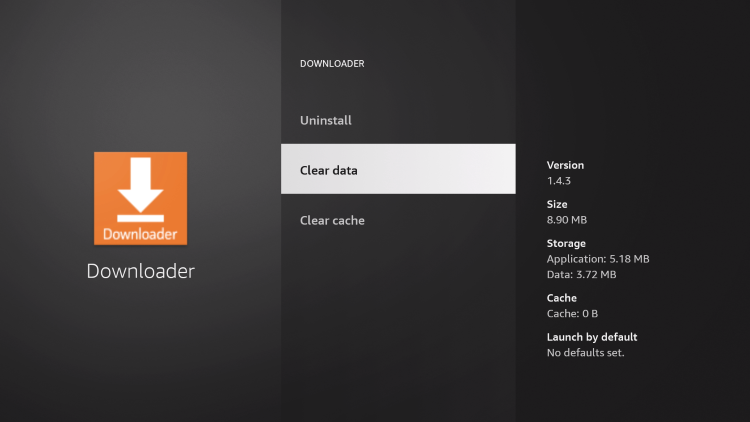Click Data: 3.72 MB entry
The image size is (750, 422).
point(582,275)
